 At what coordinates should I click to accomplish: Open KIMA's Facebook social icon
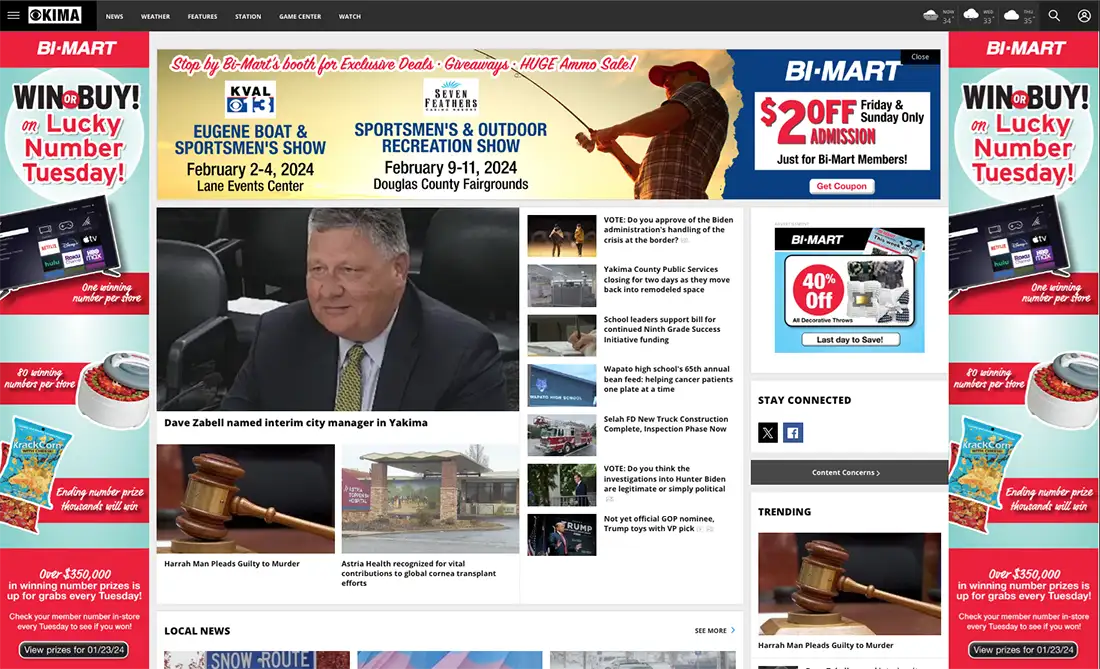[x=793, y=433]
